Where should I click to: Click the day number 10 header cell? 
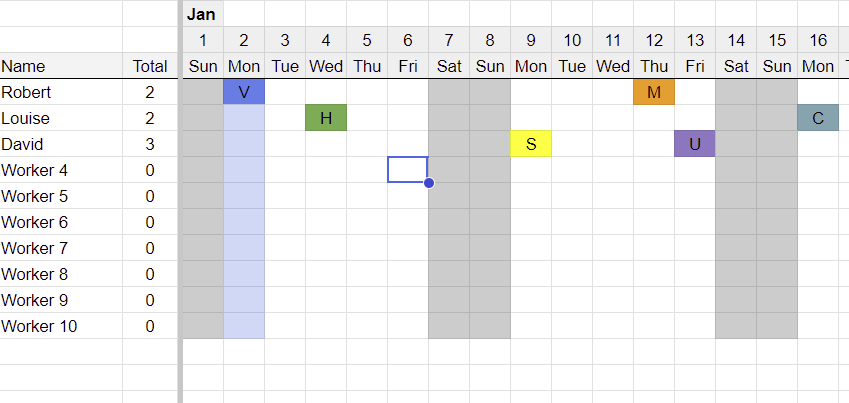point(572,40)
